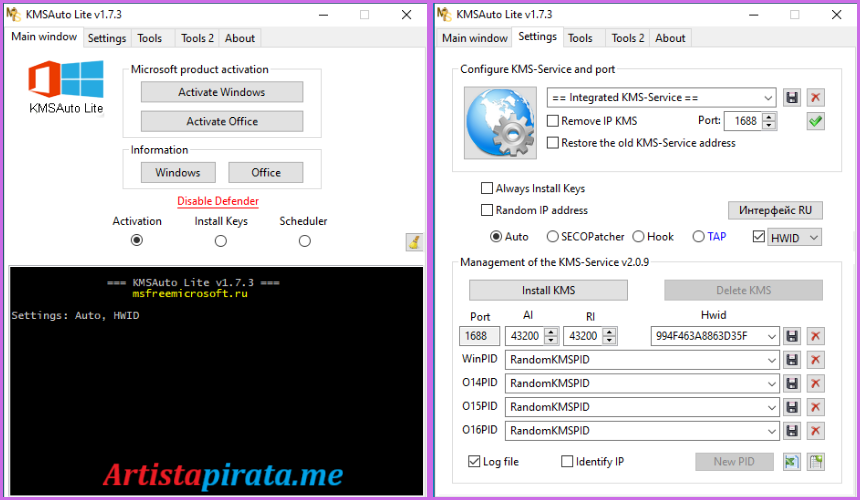Screen dimensions: 860x500
Task: Save the O16PID value
Action: (791, 430)
